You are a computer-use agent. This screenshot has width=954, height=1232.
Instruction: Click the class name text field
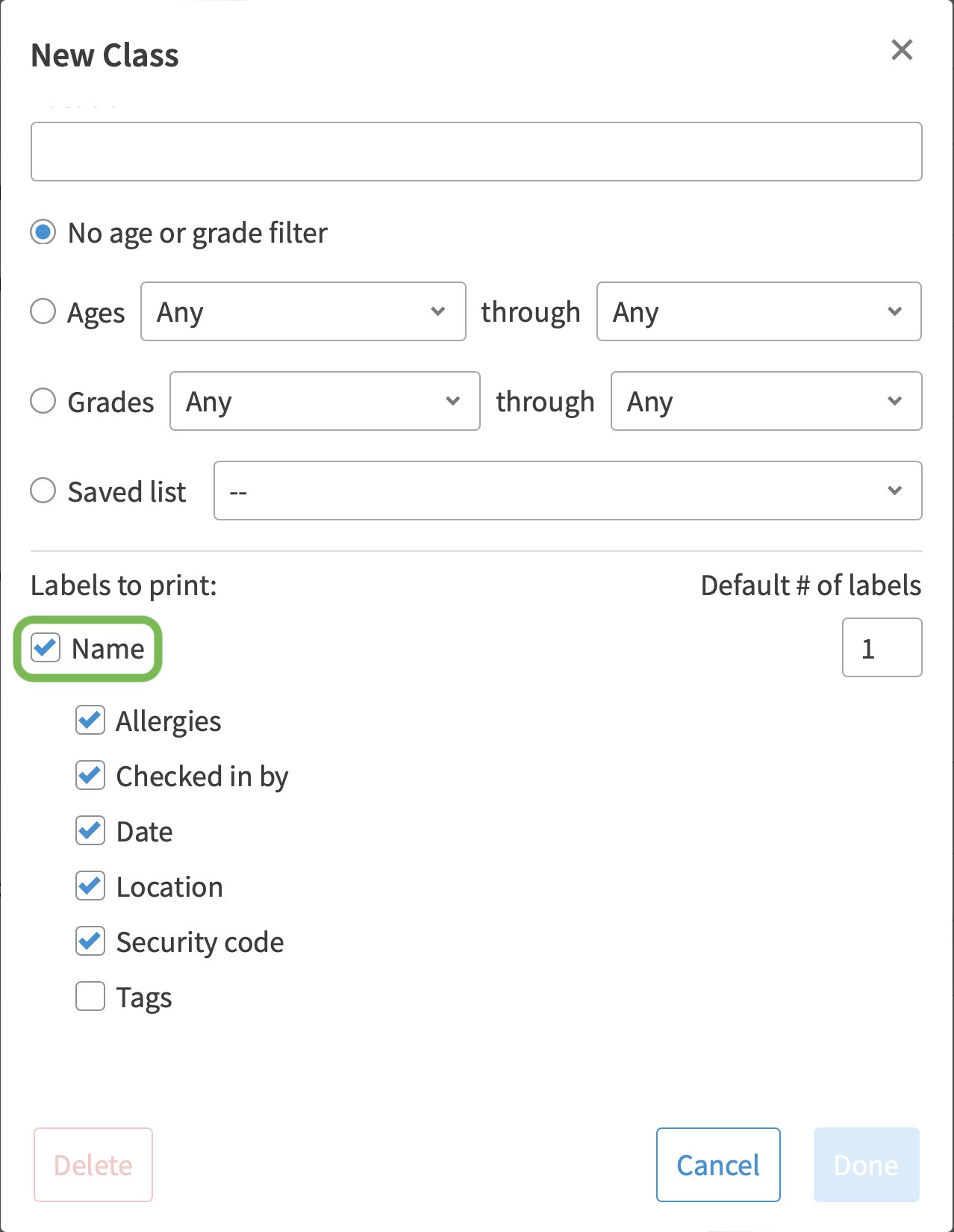pos(476,152)
